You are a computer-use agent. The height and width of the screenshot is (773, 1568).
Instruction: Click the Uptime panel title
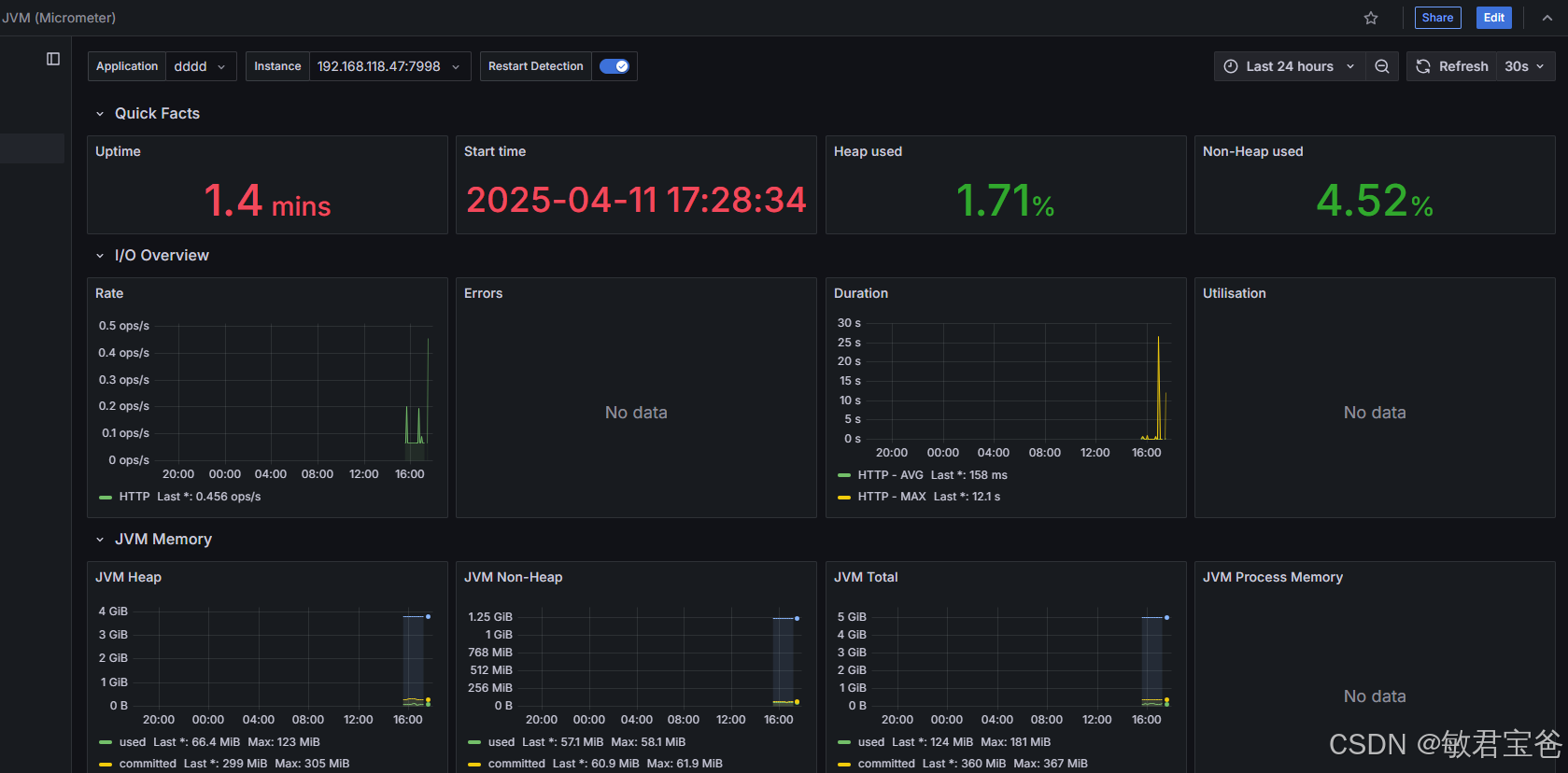tap(118, 151)
